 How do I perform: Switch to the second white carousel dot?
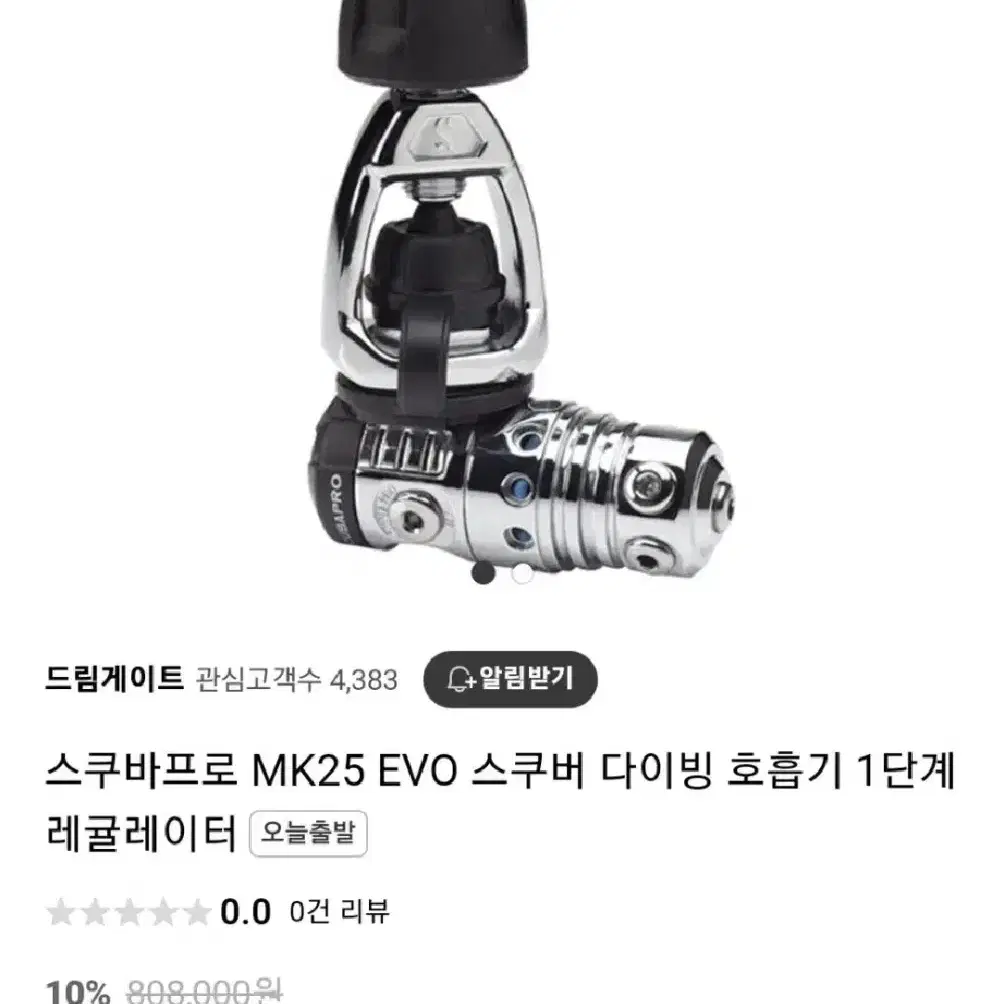(x=522, y=572)
